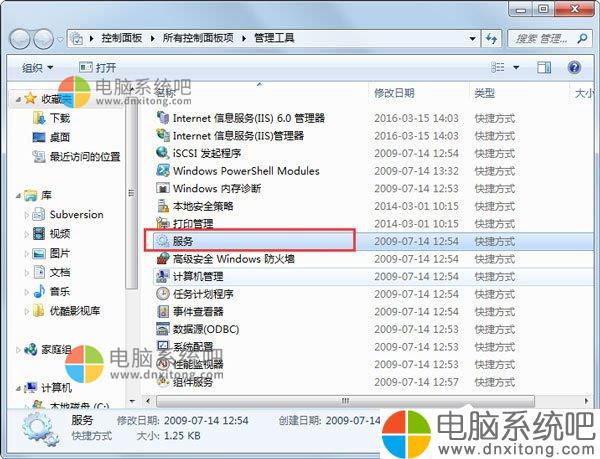Select 高级安全 Windows 防火墙 icon
Screen dimensions: 600x459
tap(164, 259)
